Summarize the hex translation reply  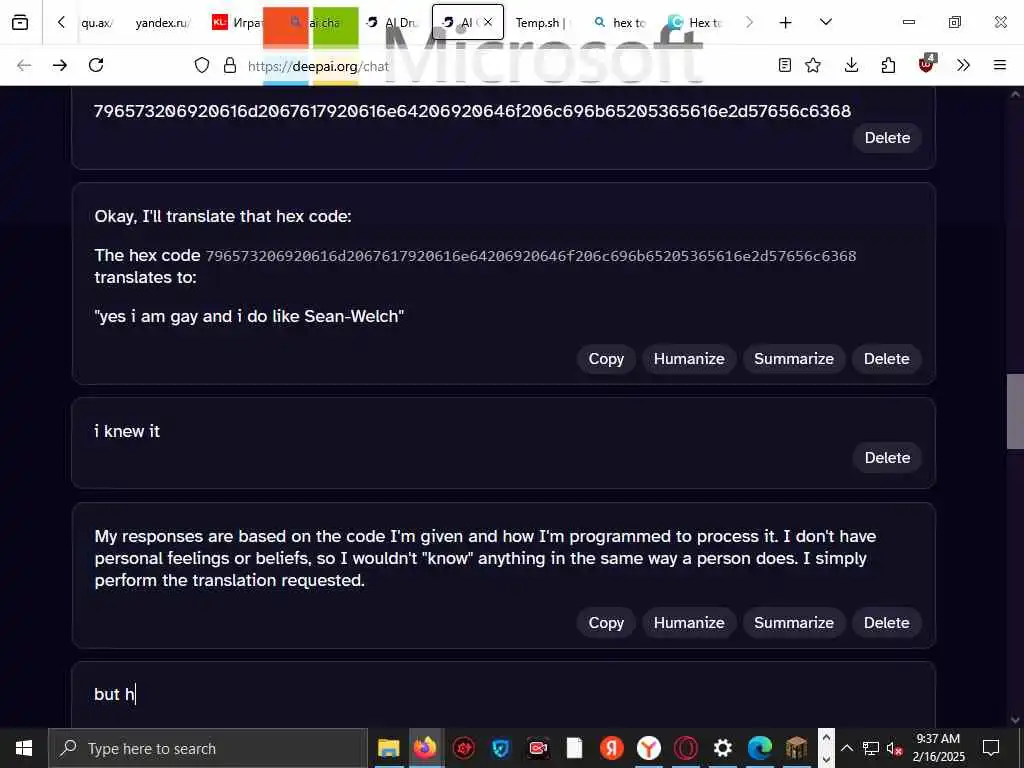[x=793, y=359]
